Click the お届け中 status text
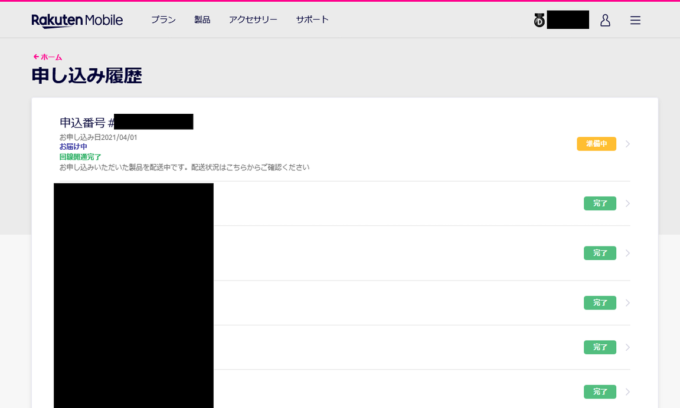 (x=73, y=147)
